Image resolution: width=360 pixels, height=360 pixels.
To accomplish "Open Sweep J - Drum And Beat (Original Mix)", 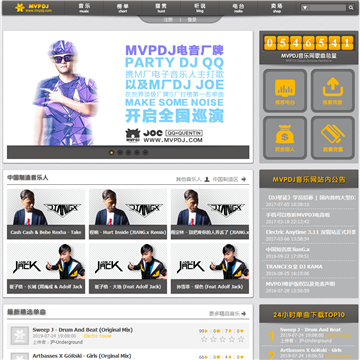I will 83,330.
